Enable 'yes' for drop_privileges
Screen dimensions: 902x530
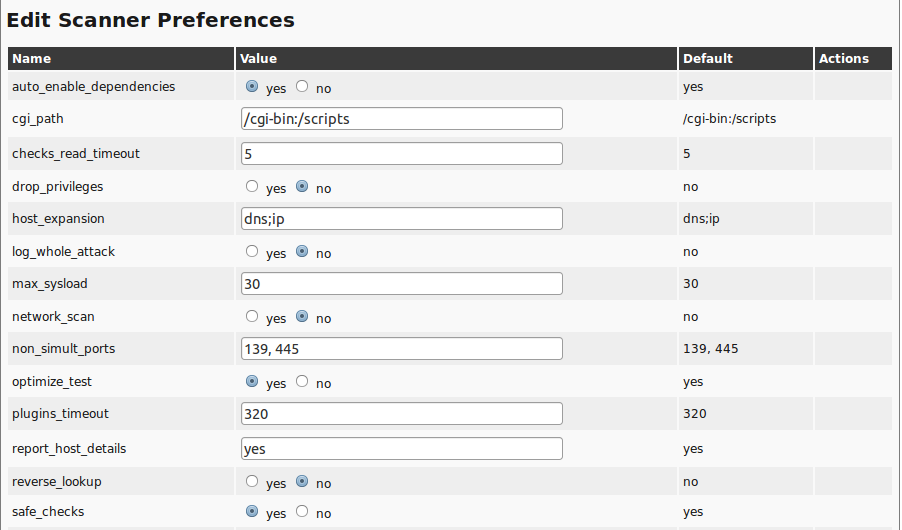(x=252, y=187)
